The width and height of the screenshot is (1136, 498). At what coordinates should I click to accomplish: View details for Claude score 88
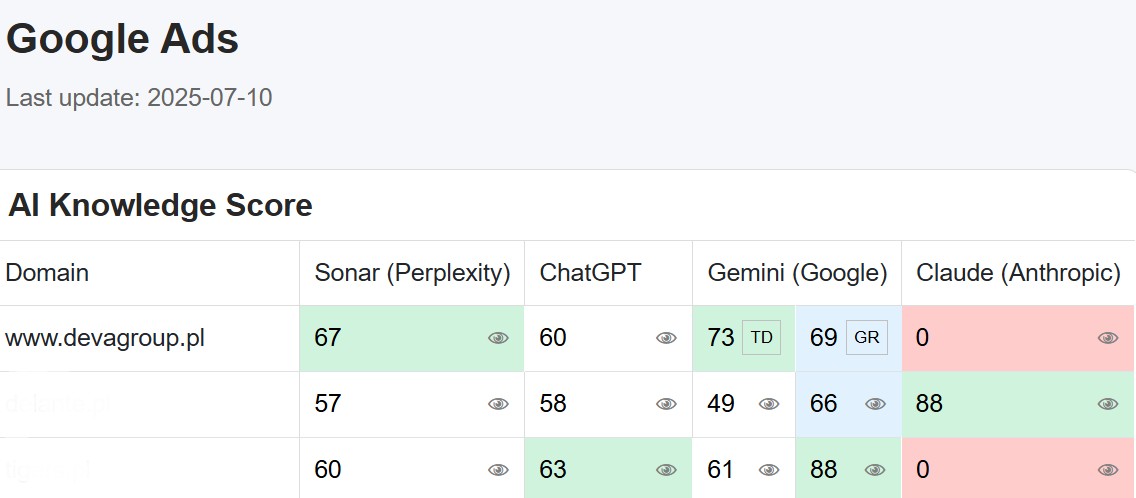1108,404
